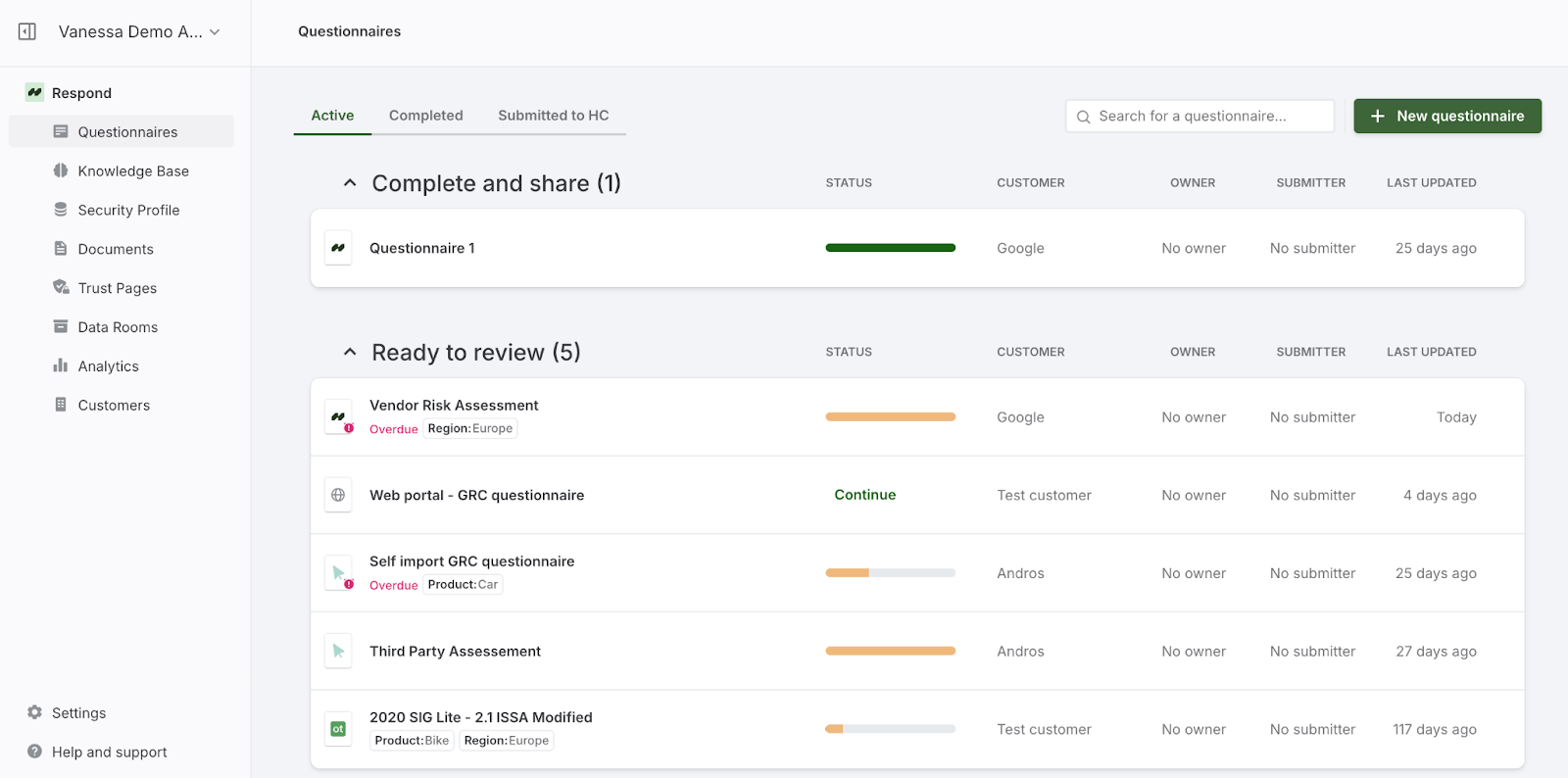Open Questionnaires in the sidebar
Viewport: 1568px width, 778px height.
[x=122, y=131]
